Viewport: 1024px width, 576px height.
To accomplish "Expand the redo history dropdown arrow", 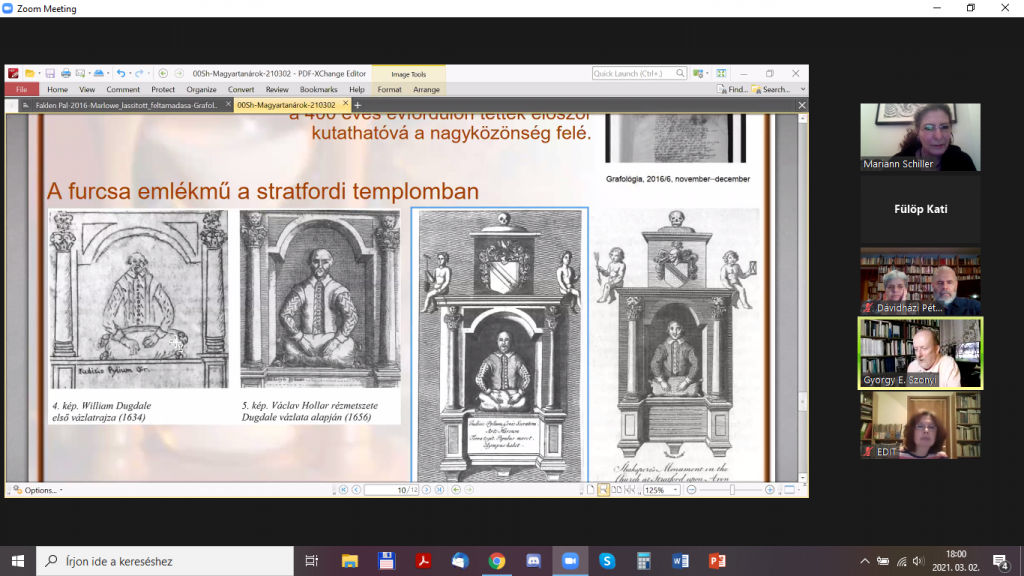I will click(x=148, y=74).
